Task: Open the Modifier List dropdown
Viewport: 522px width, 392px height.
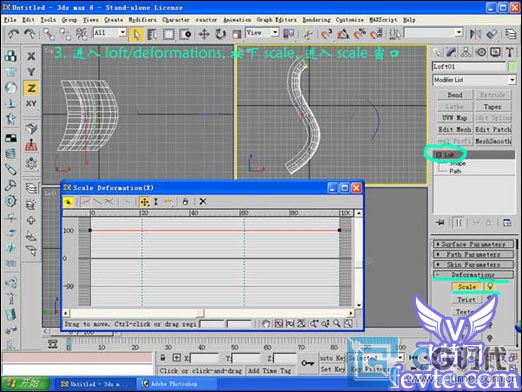Action: (474, 80)
